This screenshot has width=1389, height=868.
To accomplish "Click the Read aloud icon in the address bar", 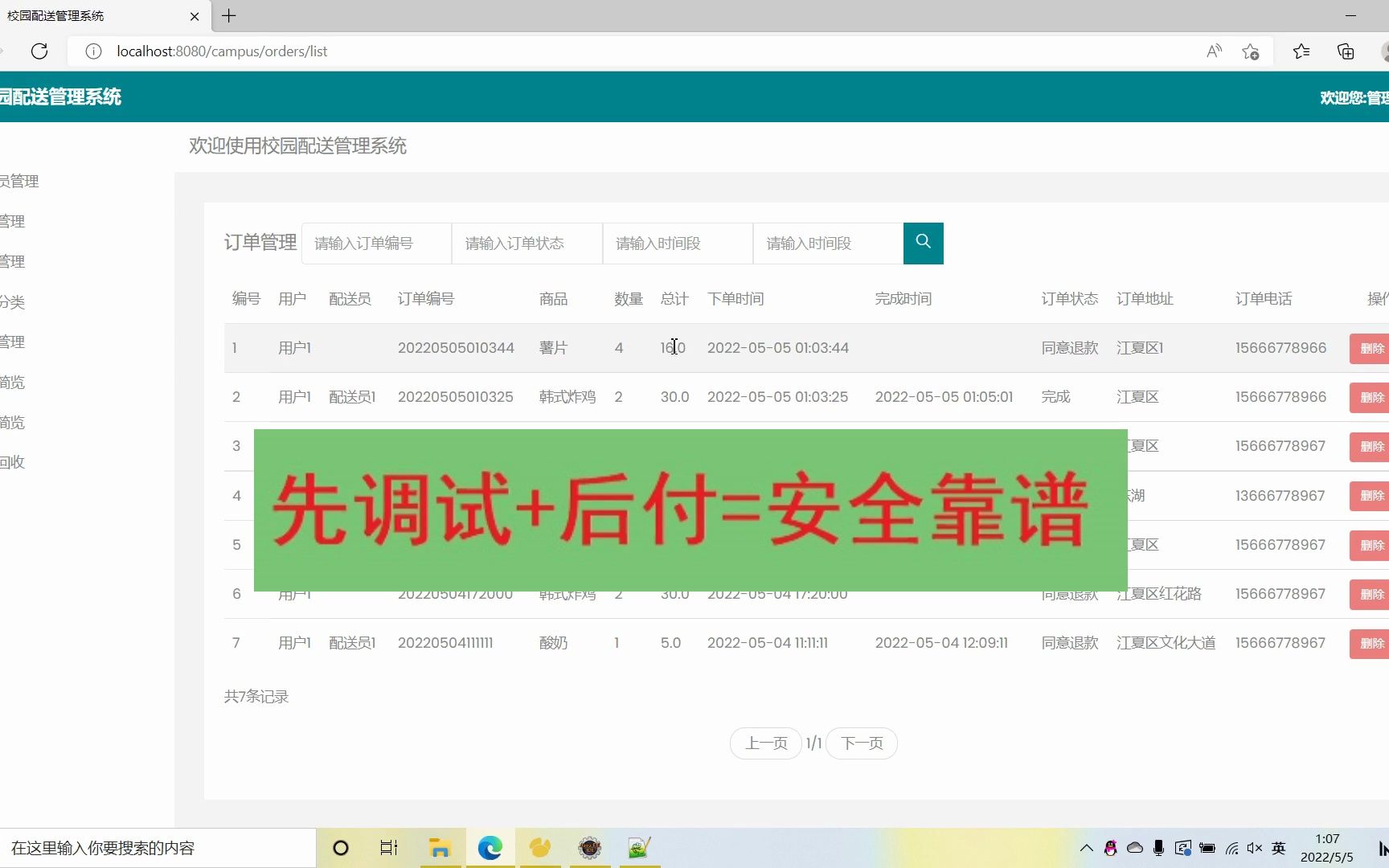I will (x=1214, y=51).
